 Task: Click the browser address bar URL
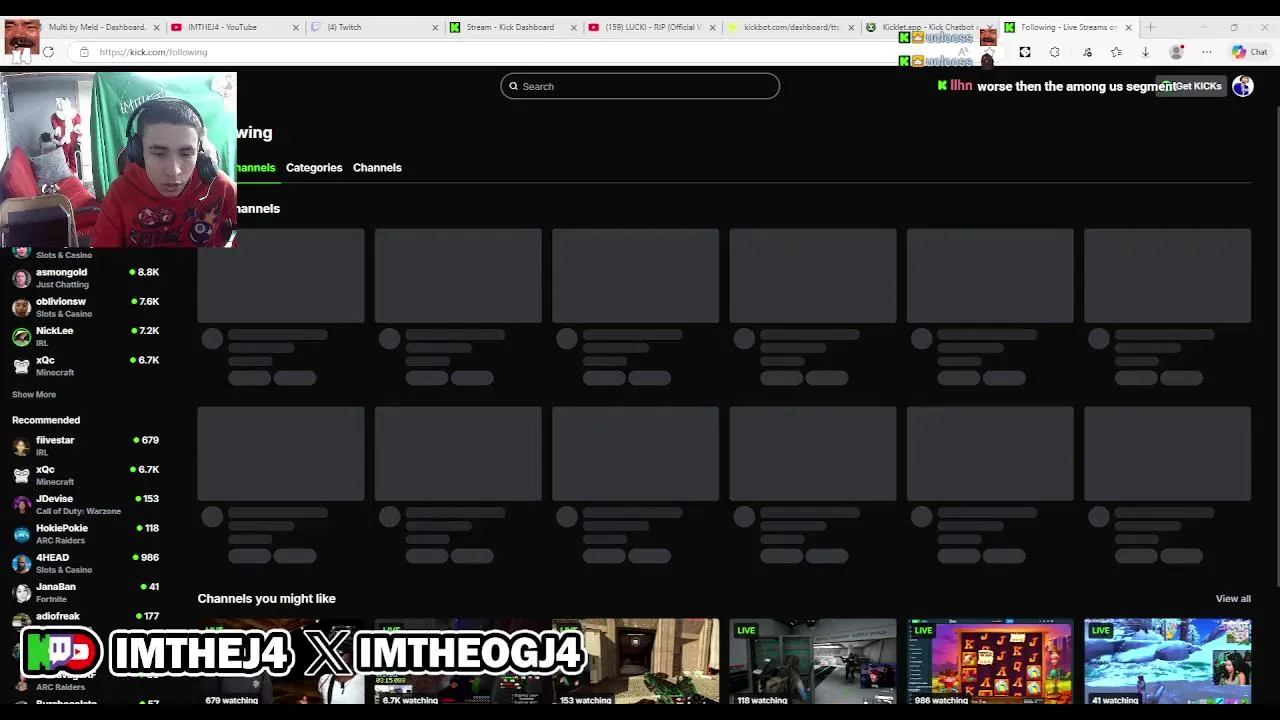tap(153, 52)
